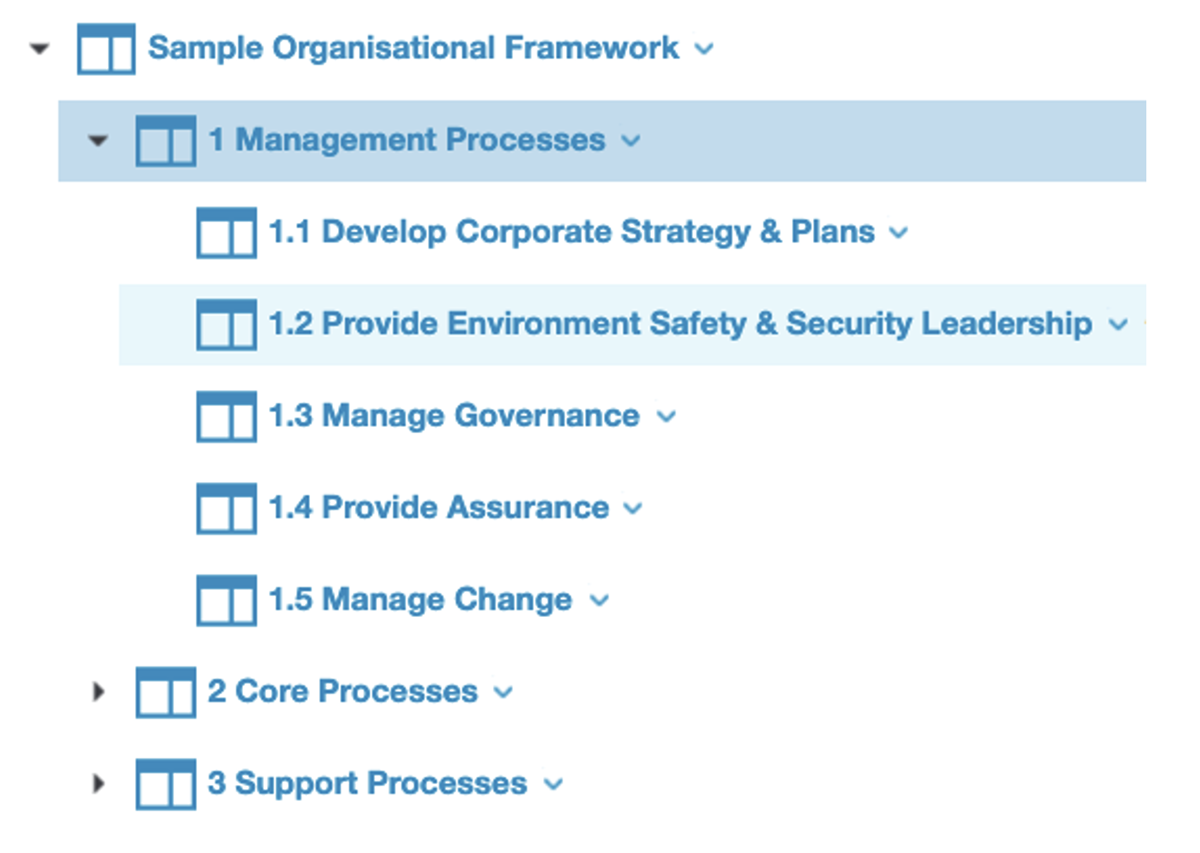Open the diagram icon for 1.5 Manage Change
The image size is (1200, 853).
point(225,600)
